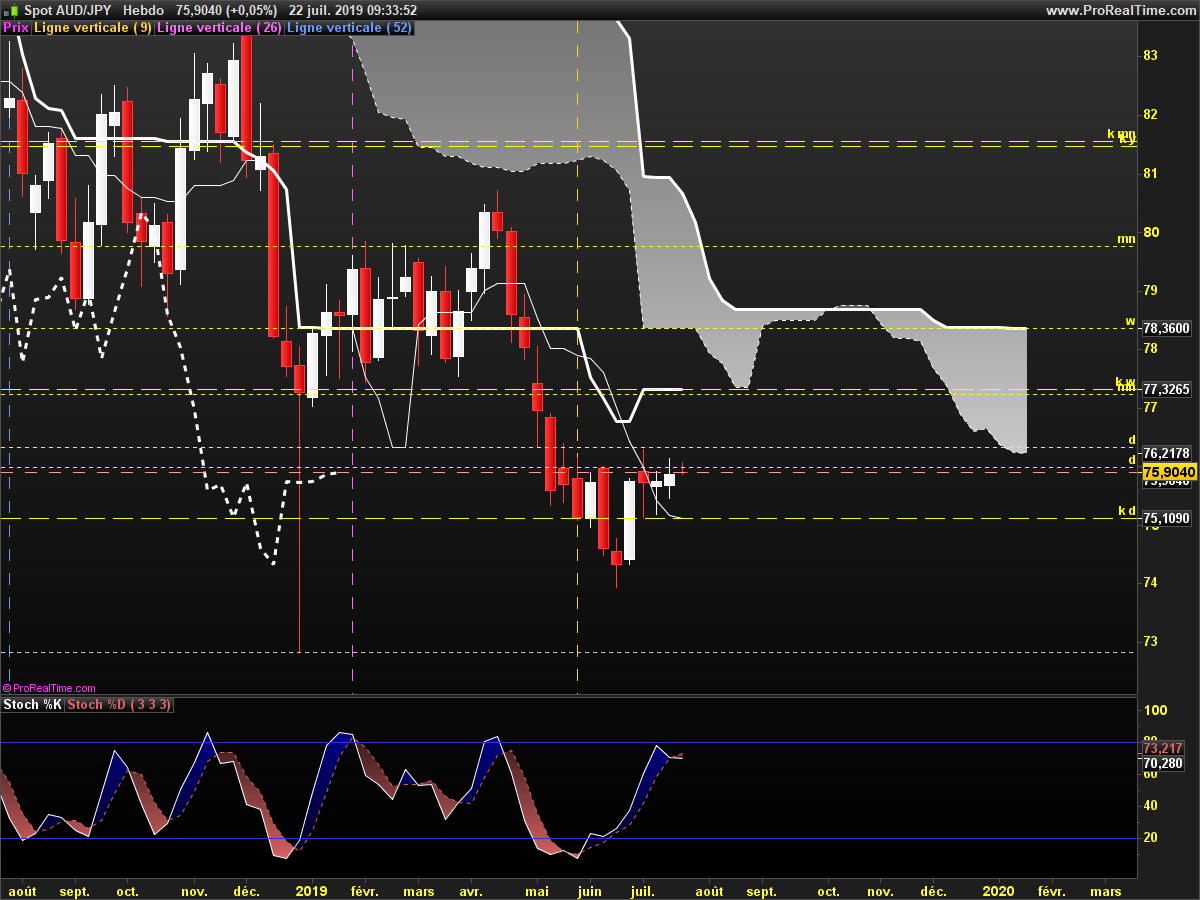
Task: Click the yellow current price tag 75,9040
Action: pyautogui.click(x=1166, y=472)
